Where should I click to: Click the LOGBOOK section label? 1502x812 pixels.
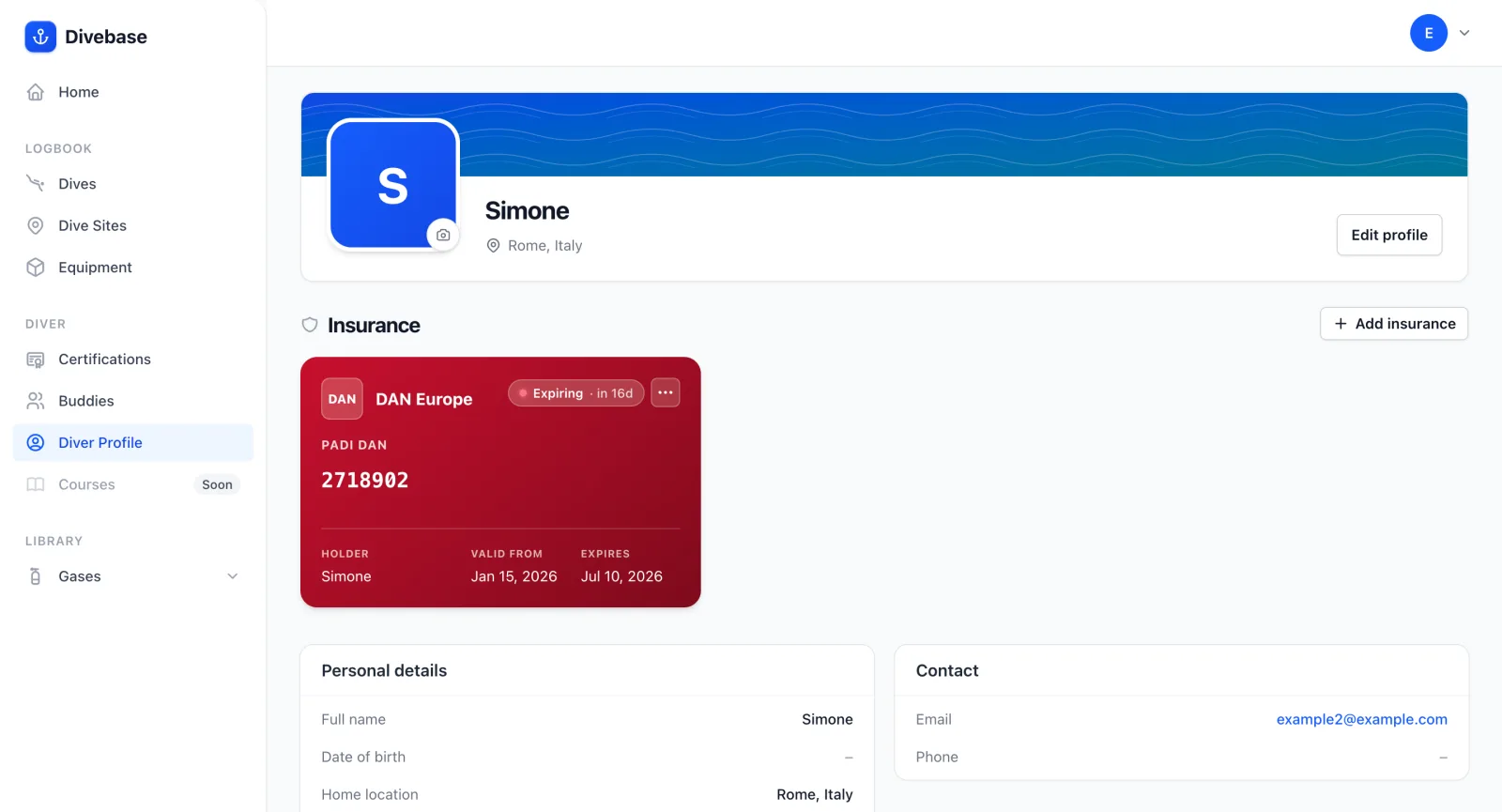[58, 148]
